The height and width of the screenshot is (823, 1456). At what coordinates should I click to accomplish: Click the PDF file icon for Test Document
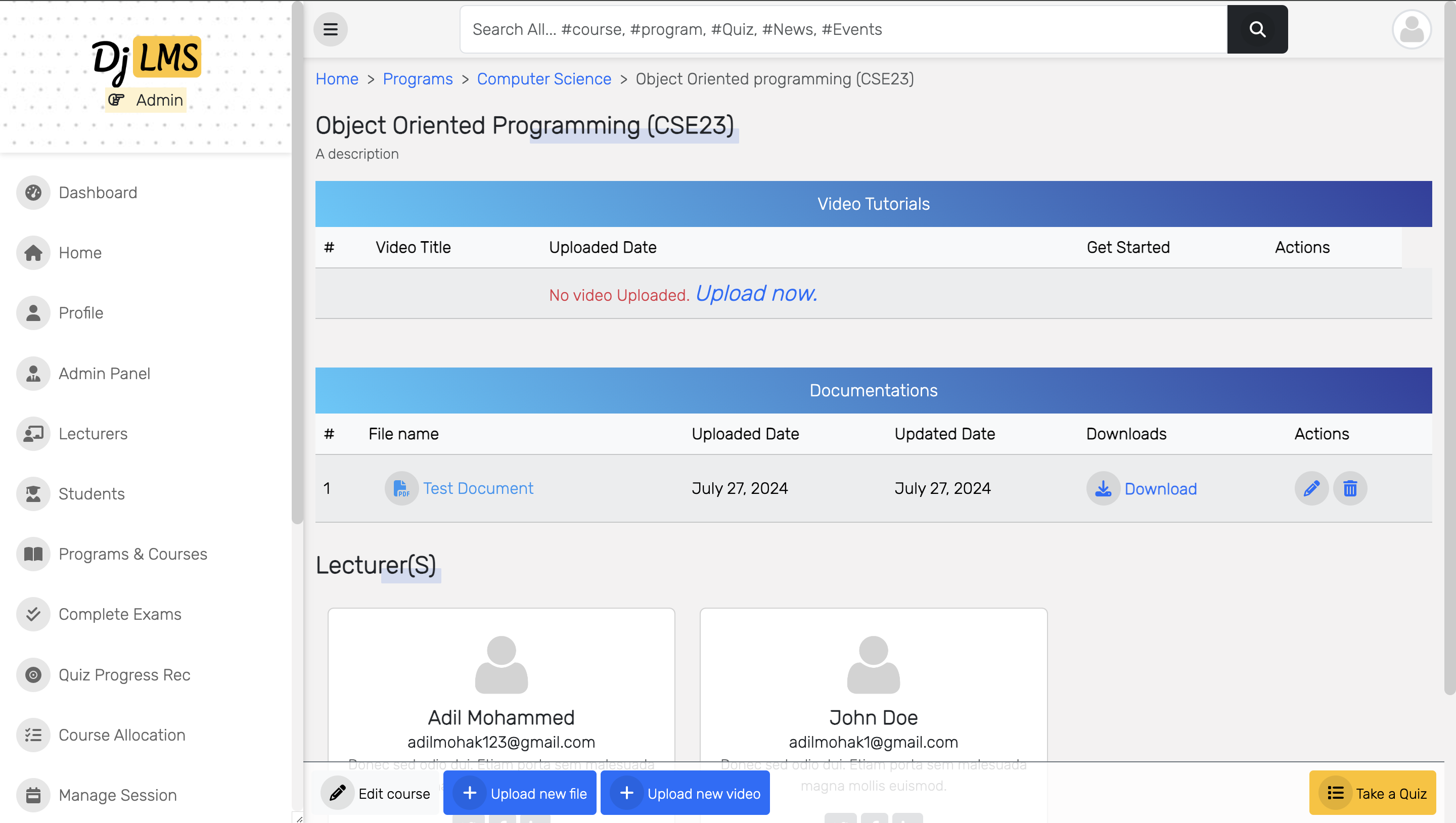(401, 488)
